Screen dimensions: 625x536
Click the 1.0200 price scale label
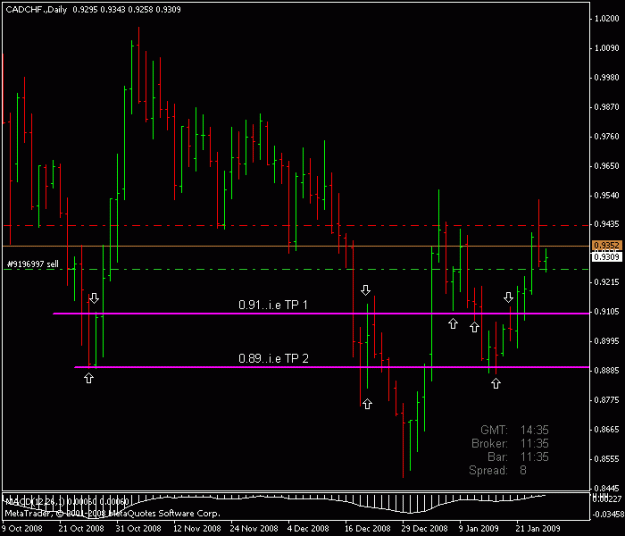coord(607,19)
